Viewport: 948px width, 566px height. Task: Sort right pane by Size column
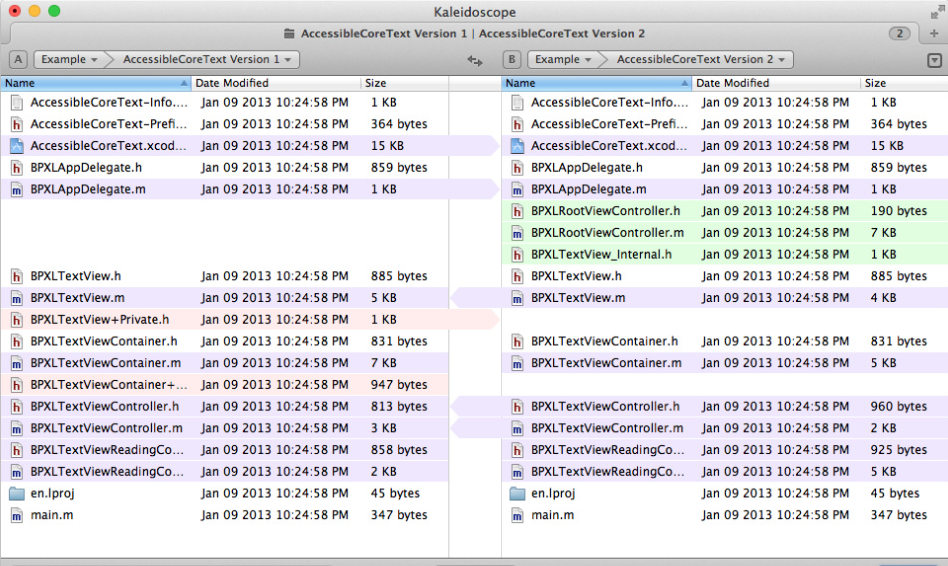[x=900, y=83]
